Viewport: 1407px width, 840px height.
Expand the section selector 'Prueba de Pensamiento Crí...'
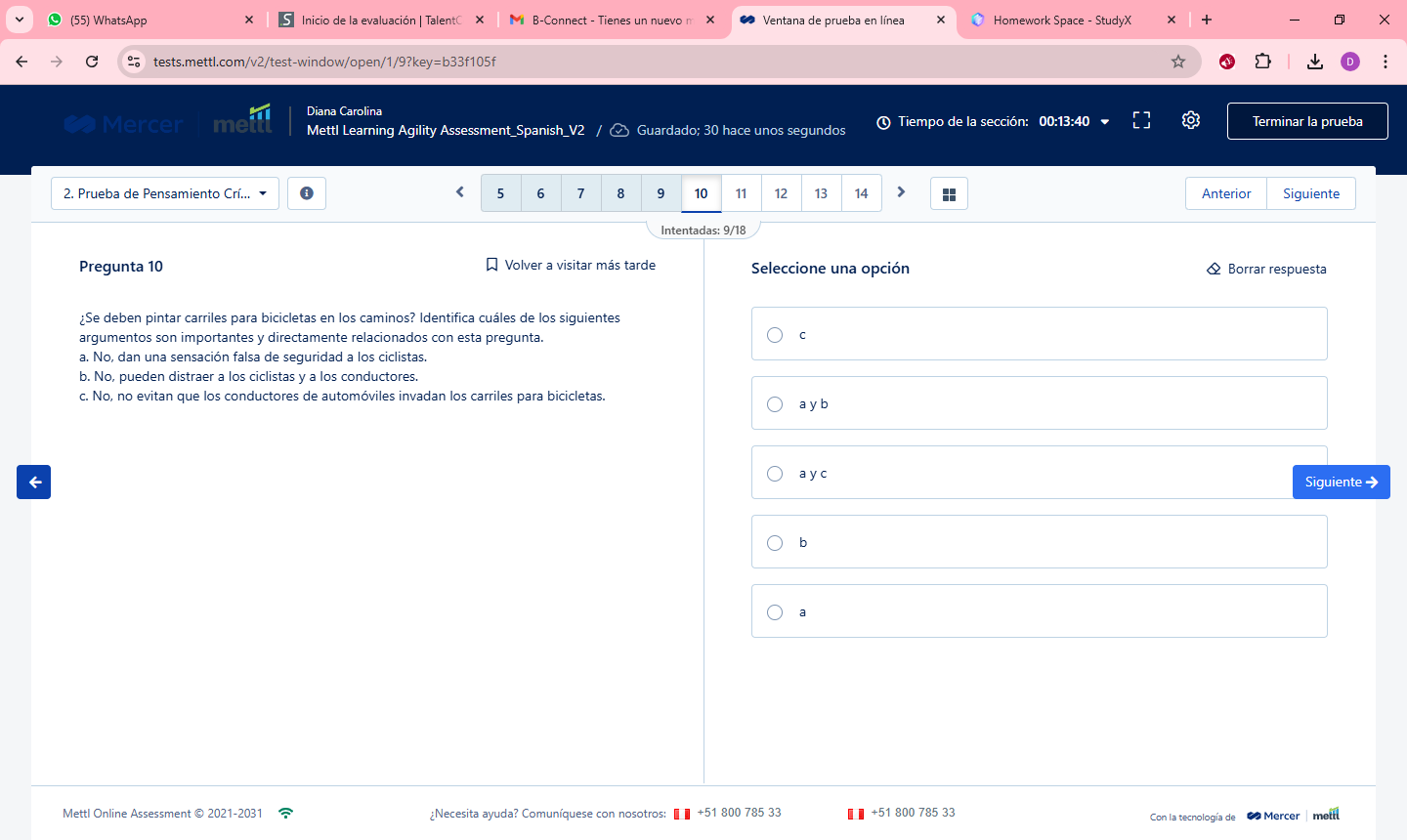point(165,193)
